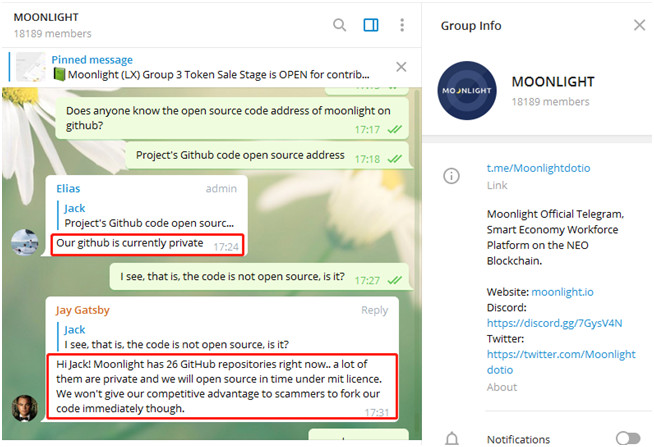Open the three-dot more options menu
Viewport: 654px width, 447px height.
[x=402, y=25]
